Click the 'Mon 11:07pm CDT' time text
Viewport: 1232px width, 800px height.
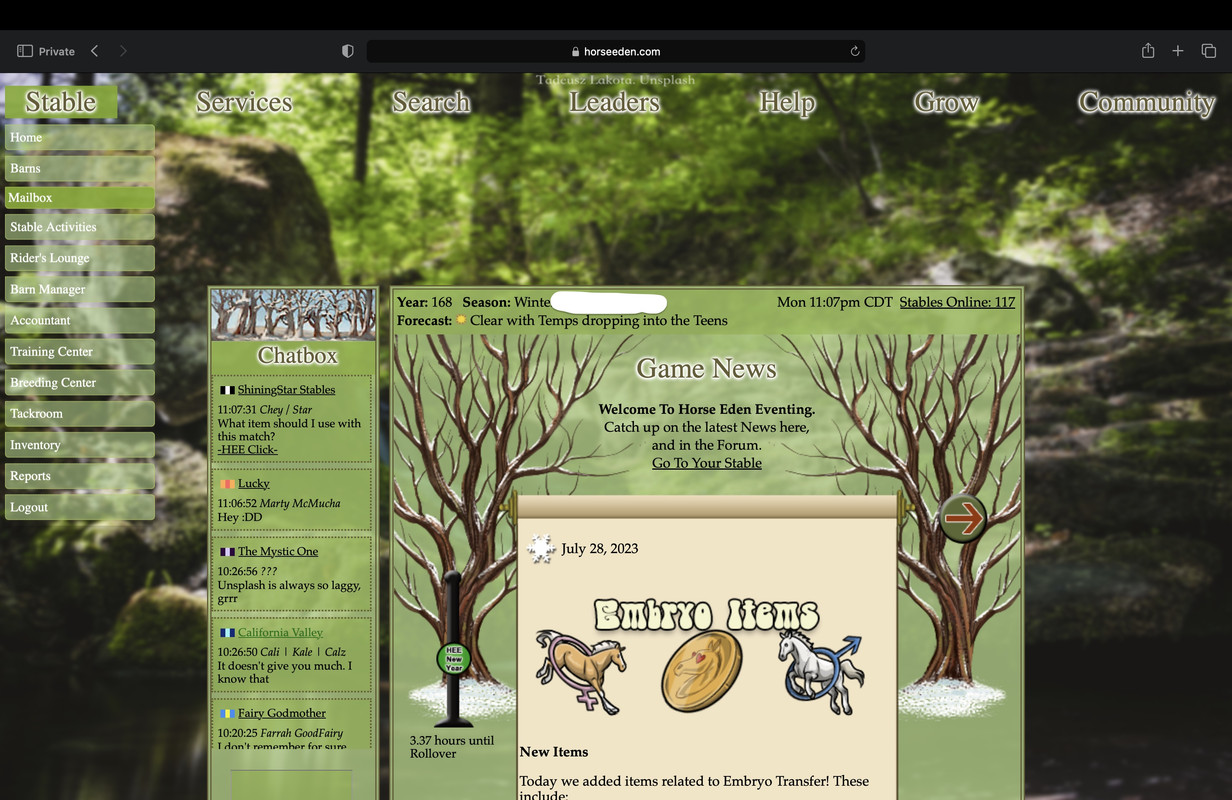[x=834, y=302]
